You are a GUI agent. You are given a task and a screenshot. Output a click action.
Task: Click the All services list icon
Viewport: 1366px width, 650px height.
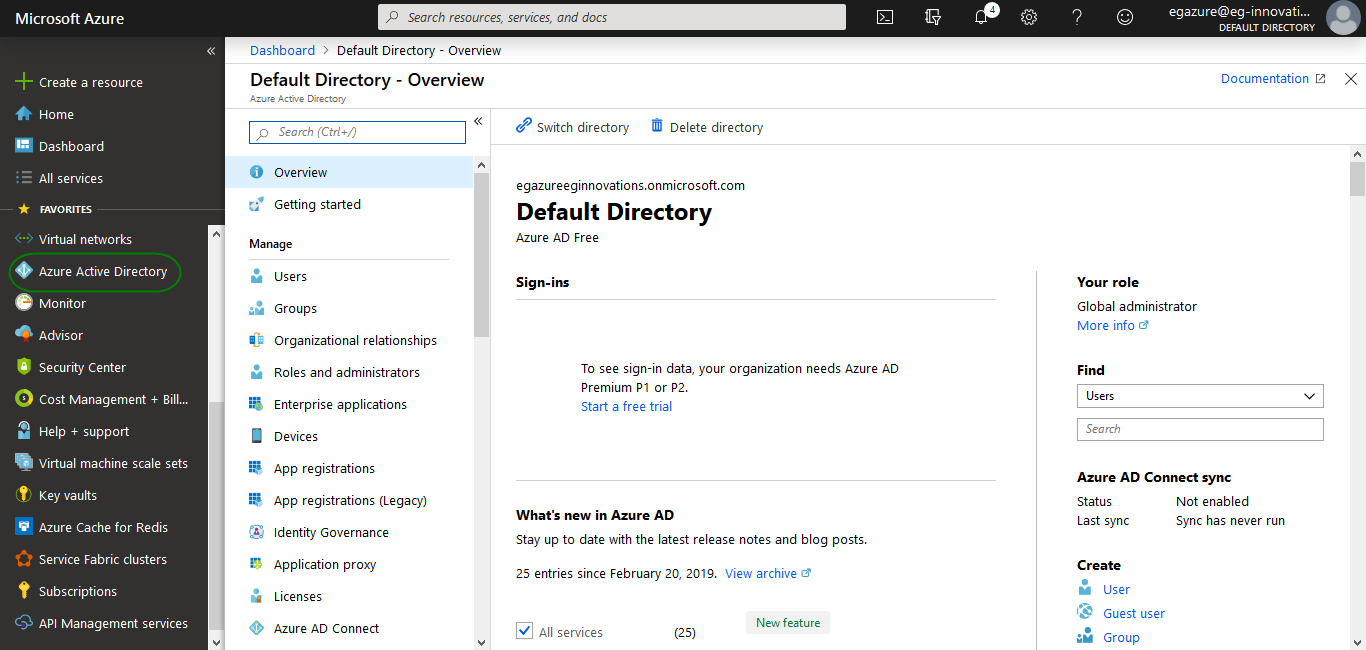24,178
